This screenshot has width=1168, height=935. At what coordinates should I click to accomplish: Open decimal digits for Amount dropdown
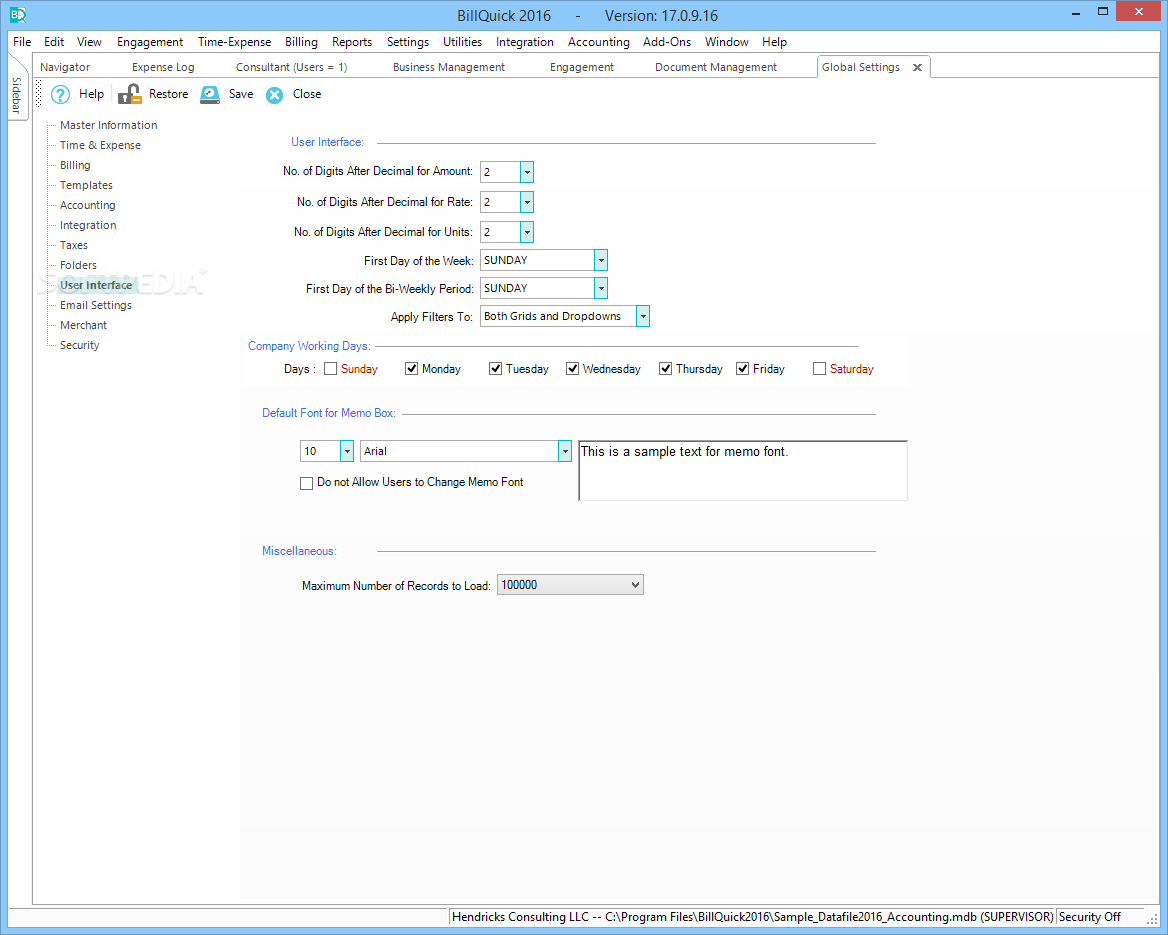tap(527, 172)
